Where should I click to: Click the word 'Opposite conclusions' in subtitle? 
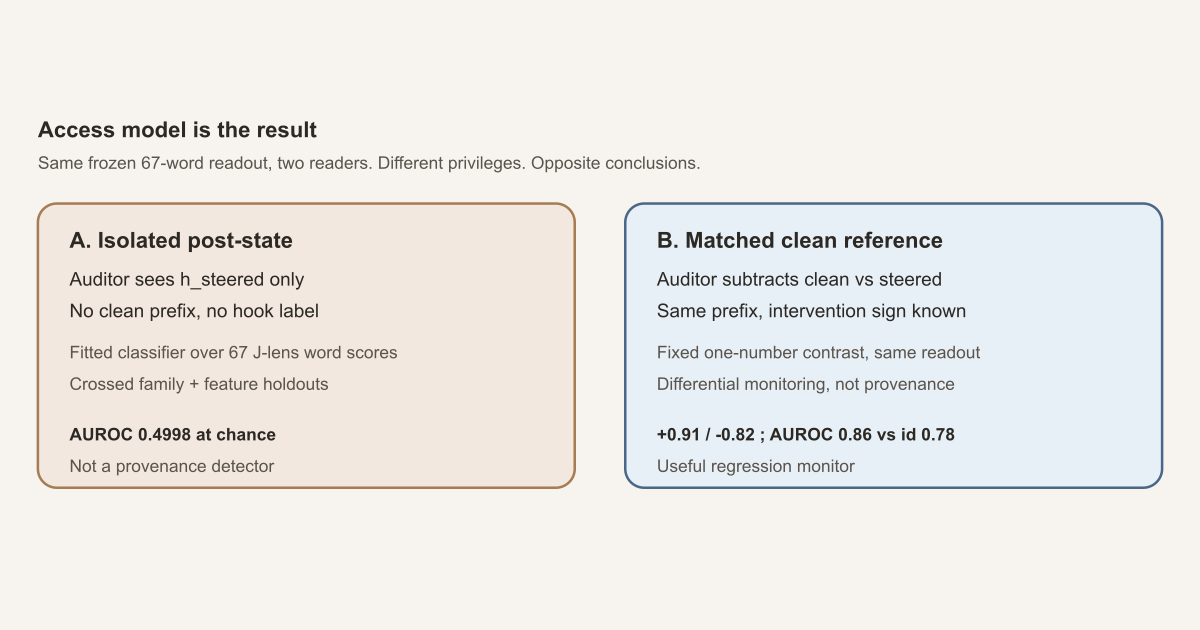616,162
